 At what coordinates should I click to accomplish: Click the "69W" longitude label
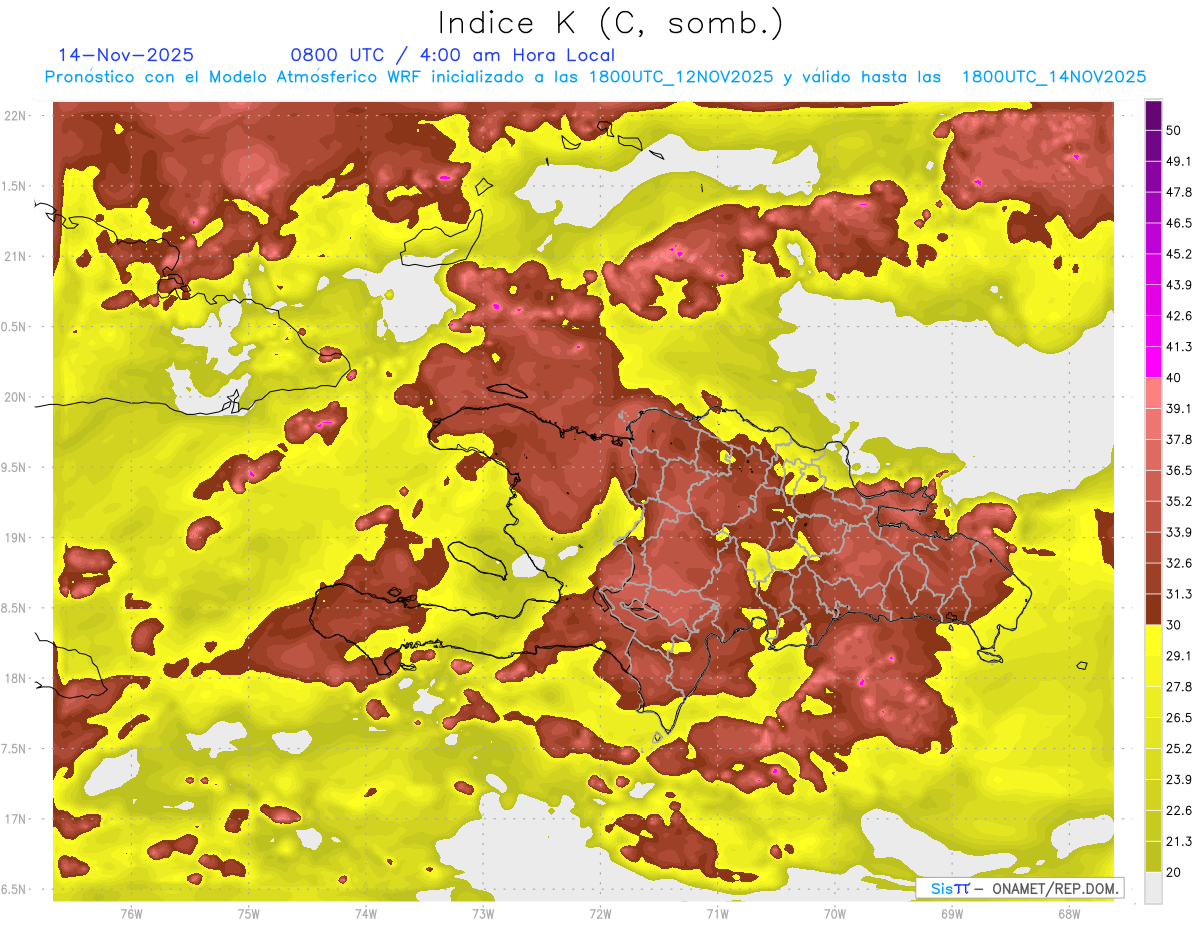[x=951, y=913]
